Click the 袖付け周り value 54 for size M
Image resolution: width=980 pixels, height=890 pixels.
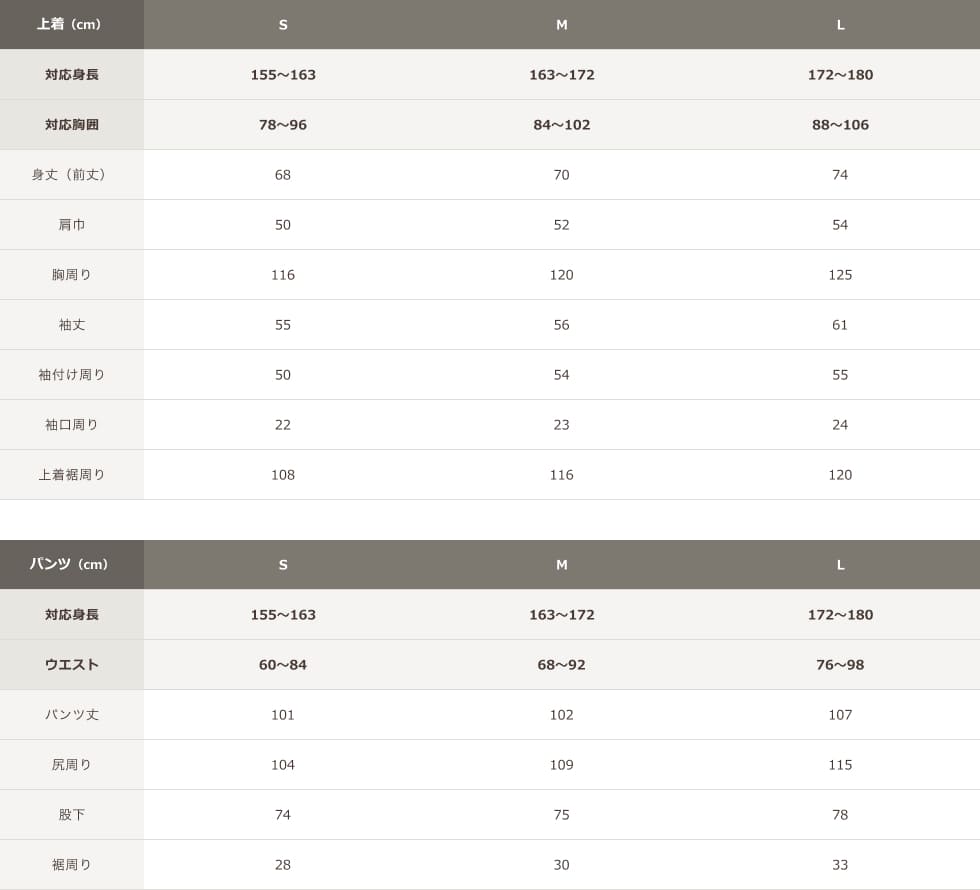[x=561, y=375]
